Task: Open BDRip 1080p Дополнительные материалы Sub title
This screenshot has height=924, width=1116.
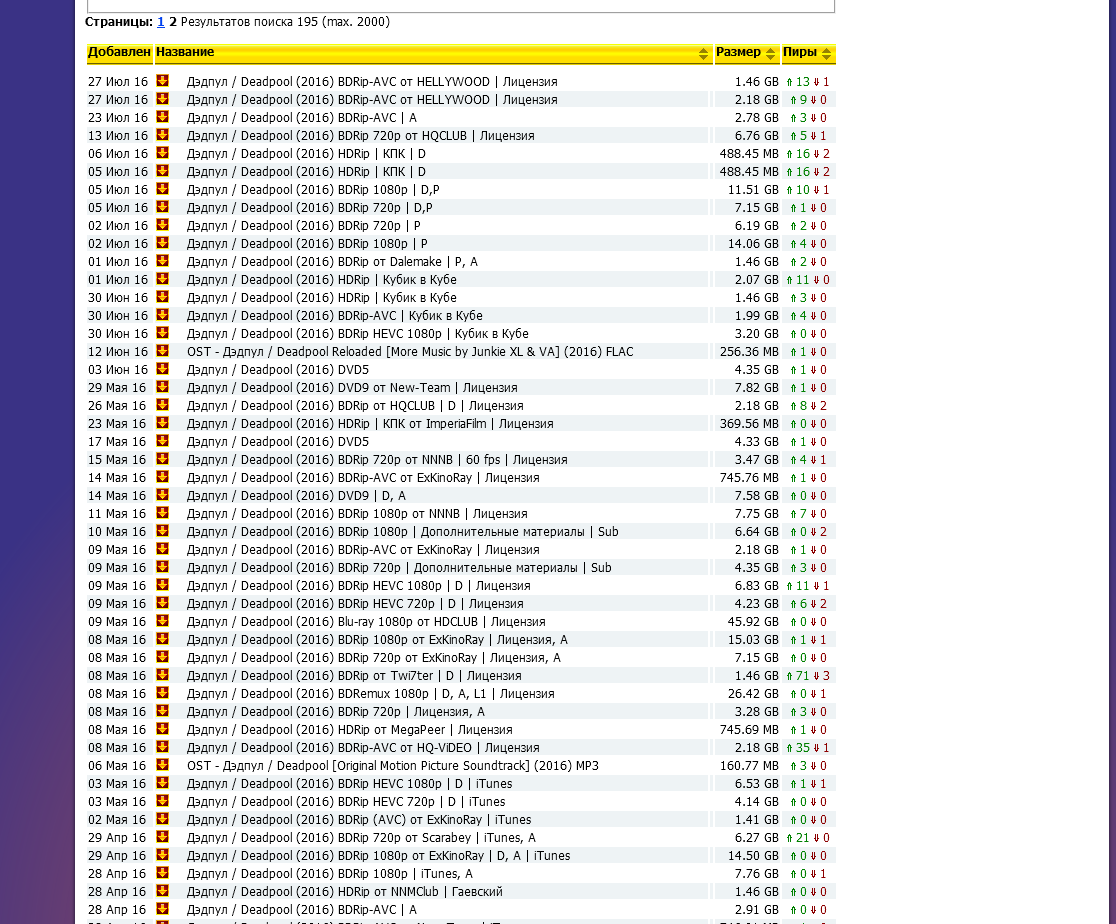Action: (403, 532)
